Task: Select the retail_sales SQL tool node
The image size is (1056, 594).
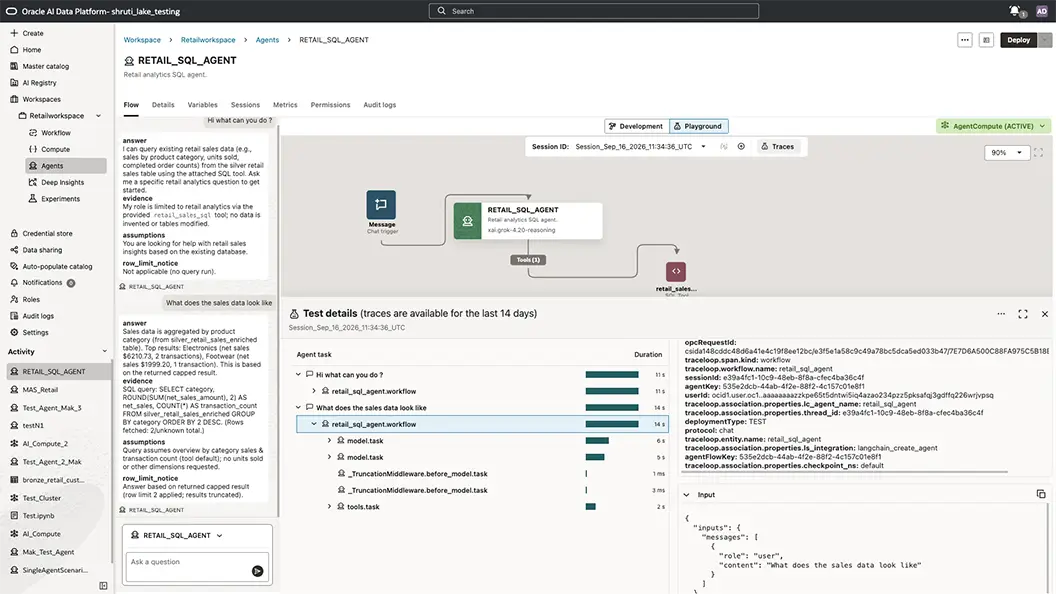Action: [x=676, y=271]
